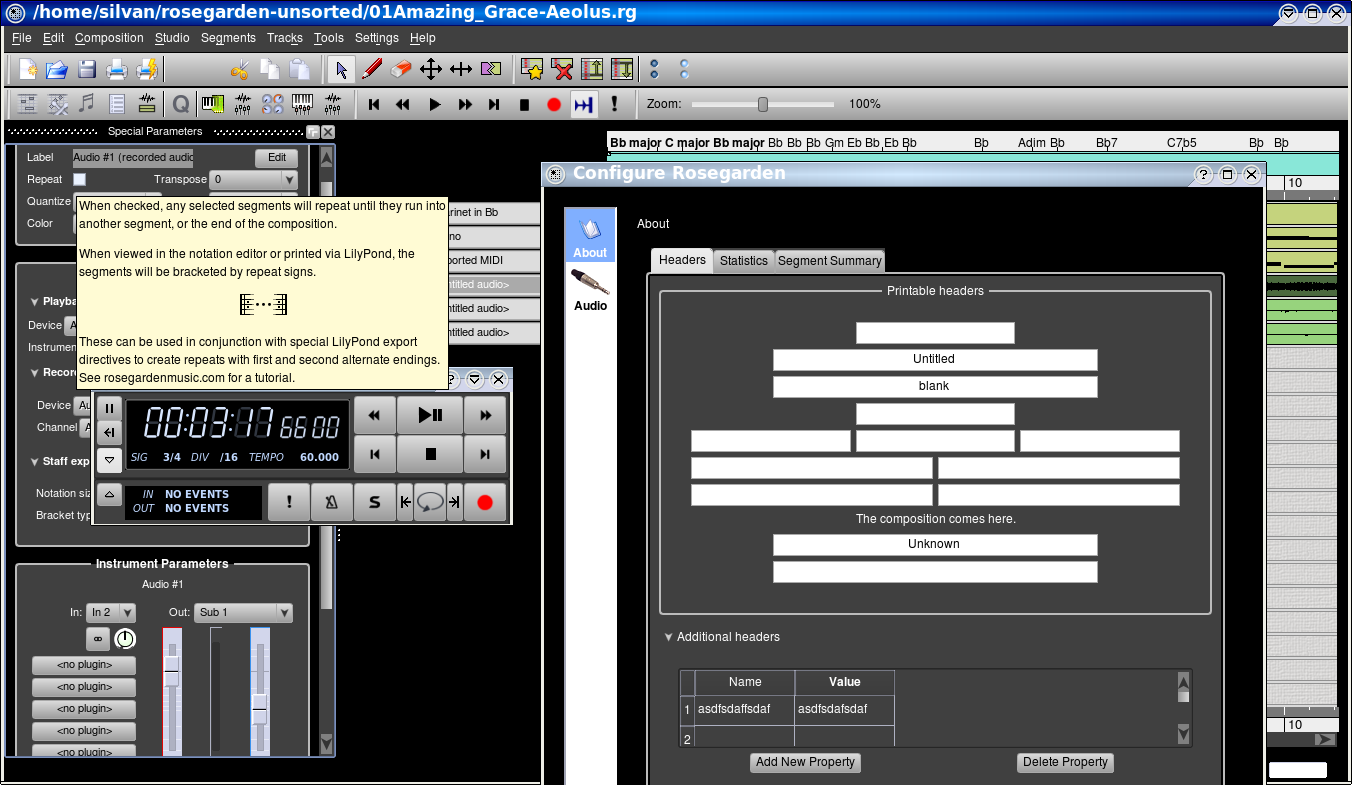The image size is (1352, 785).
Task: Select the eraser tool in toolbar
Action: point(400,70)
